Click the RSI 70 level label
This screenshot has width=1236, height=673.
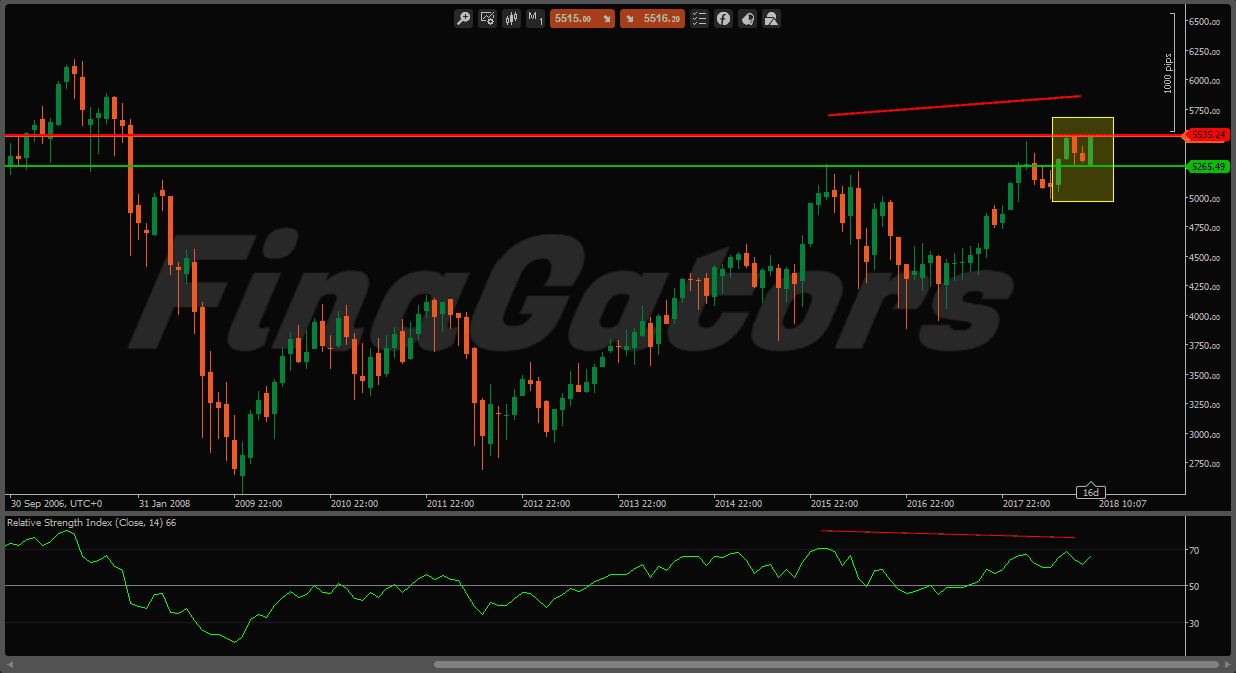tap(1194, 550)
